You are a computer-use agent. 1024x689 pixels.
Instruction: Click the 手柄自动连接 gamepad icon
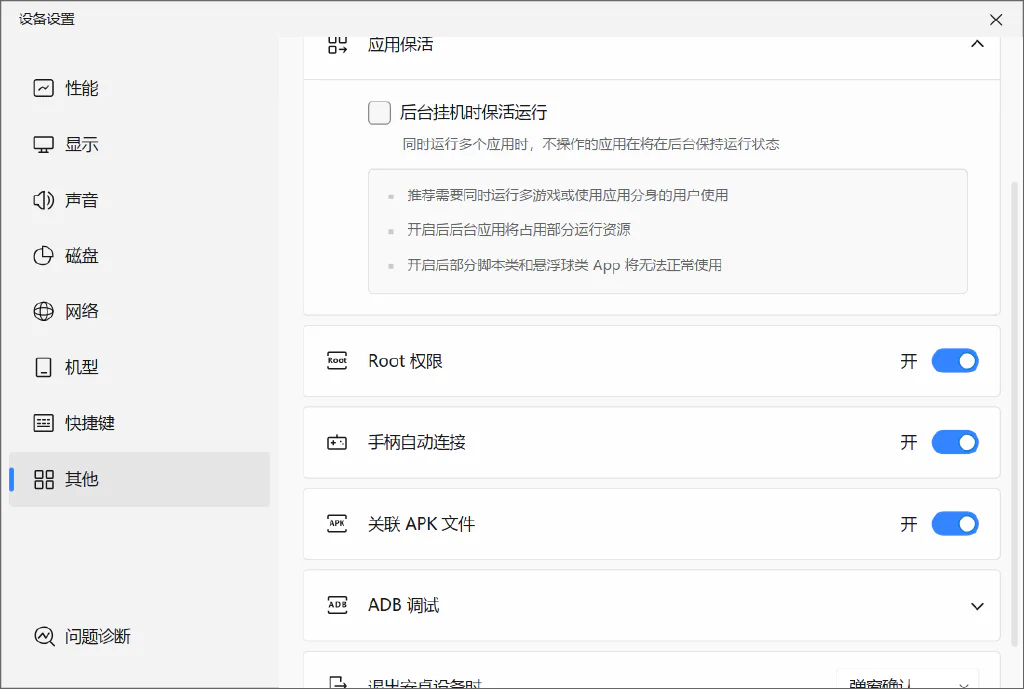[337, 443]
